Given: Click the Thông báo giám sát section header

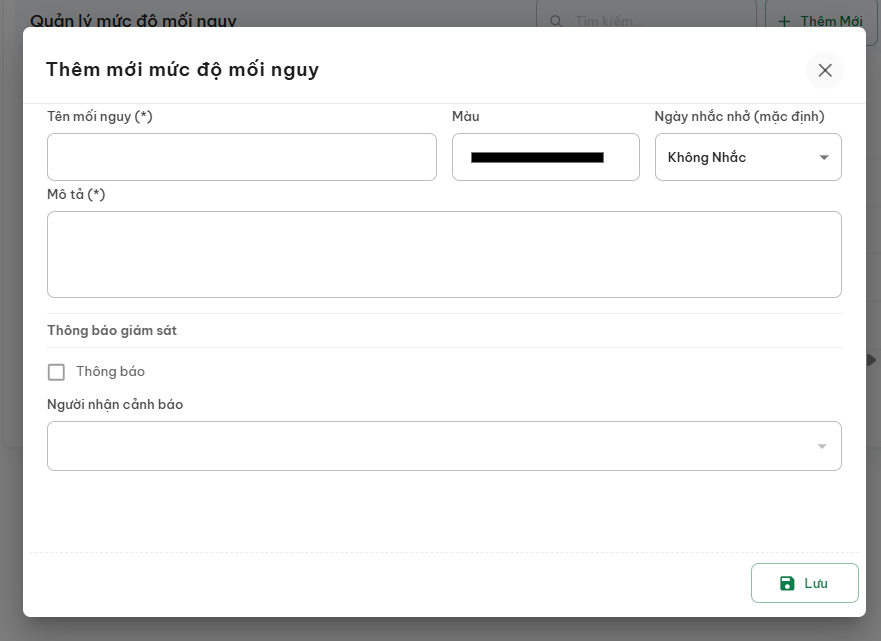Looking at the screenshot, I should coord(112,330).
